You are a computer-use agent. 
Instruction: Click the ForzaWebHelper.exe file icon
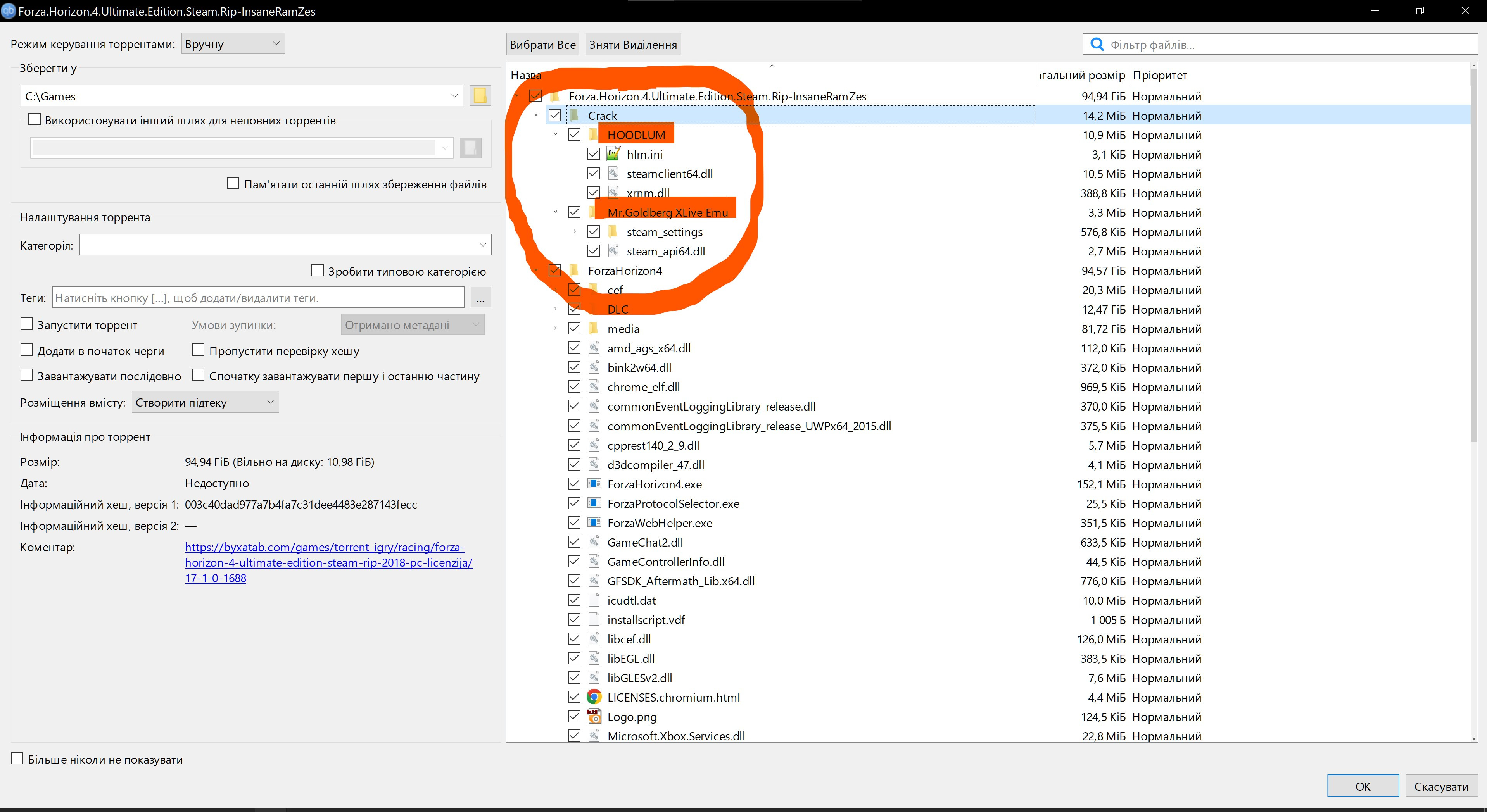point(593,523)
